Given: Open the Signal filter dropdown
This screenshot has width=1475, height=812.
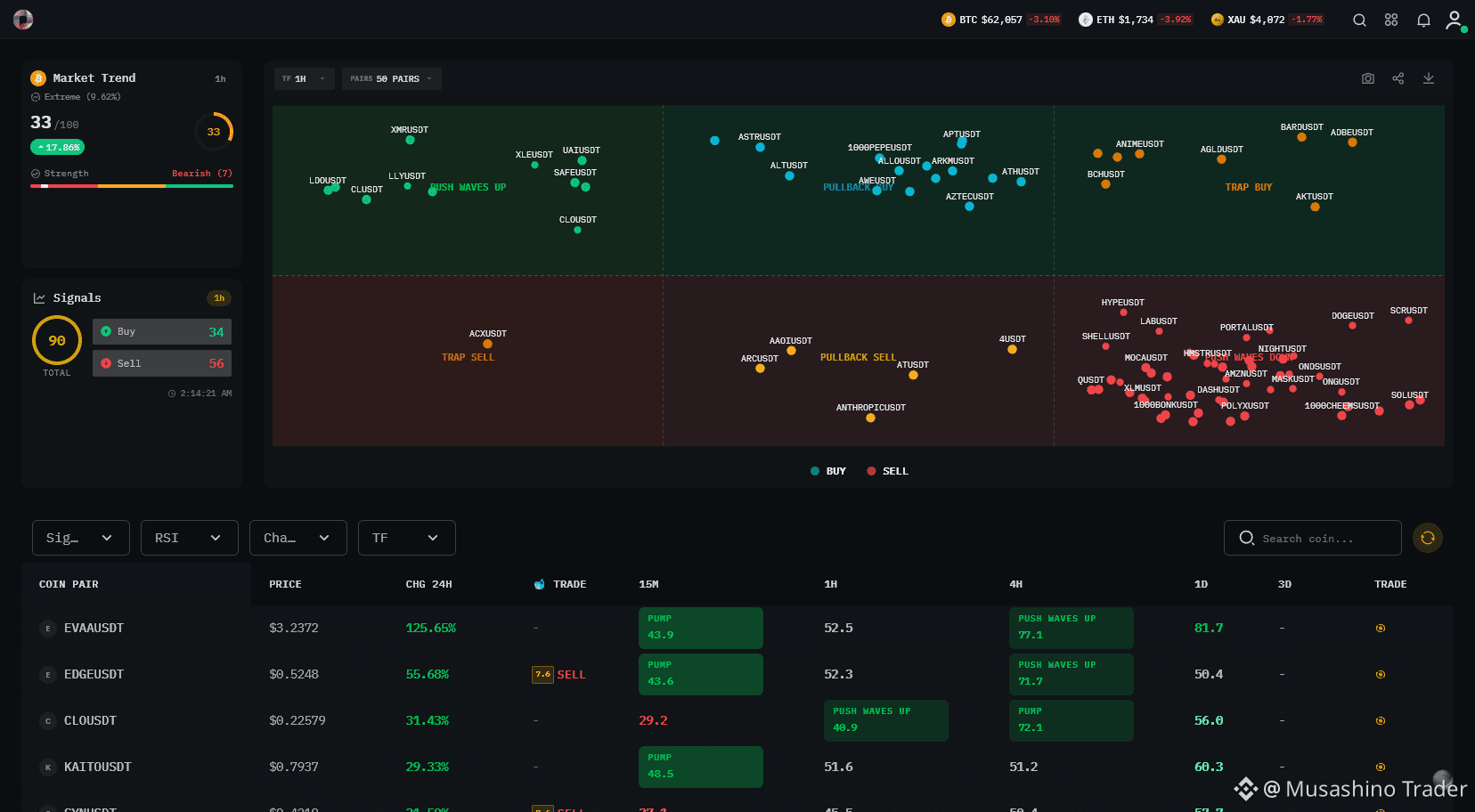Looking at the screenshot, I should 81,538.
